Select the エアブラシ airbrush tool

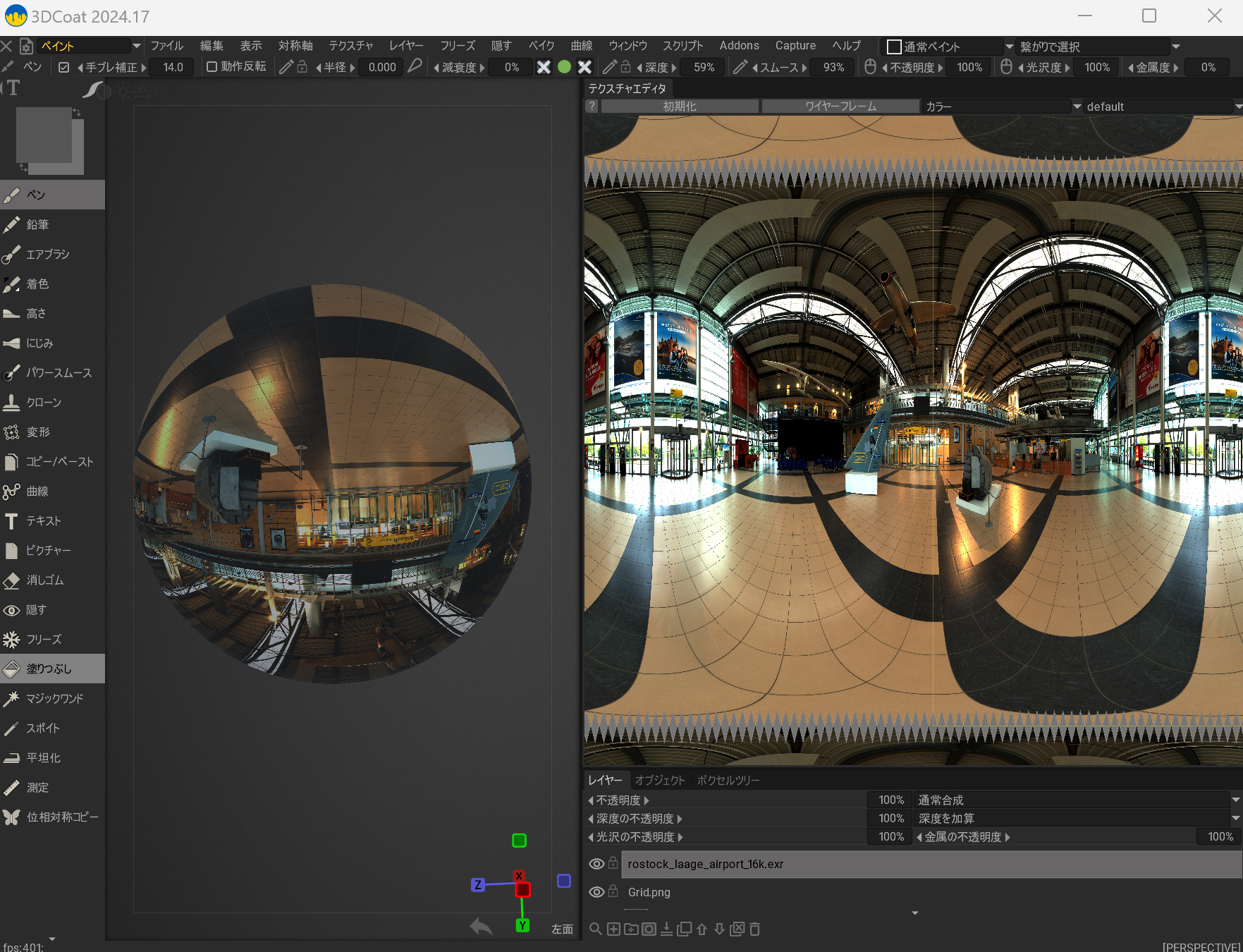click(47, 255)
